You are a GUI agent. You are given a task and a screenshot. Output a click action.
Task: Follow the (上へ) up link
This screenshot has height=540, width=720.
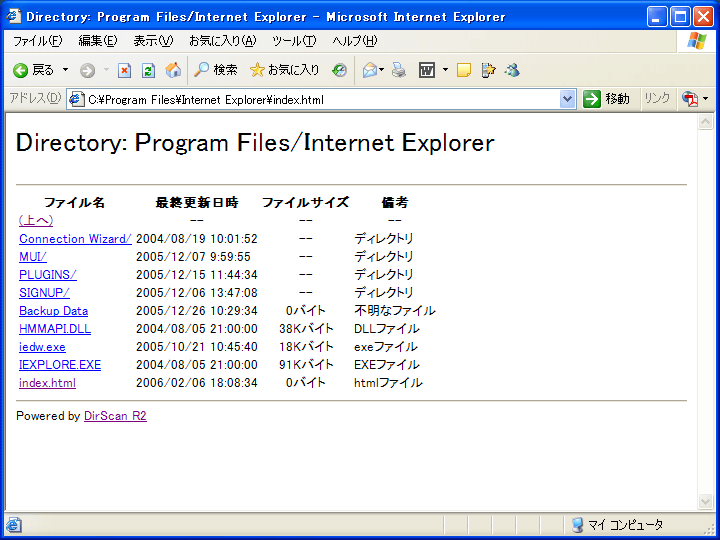coord(36,220)
